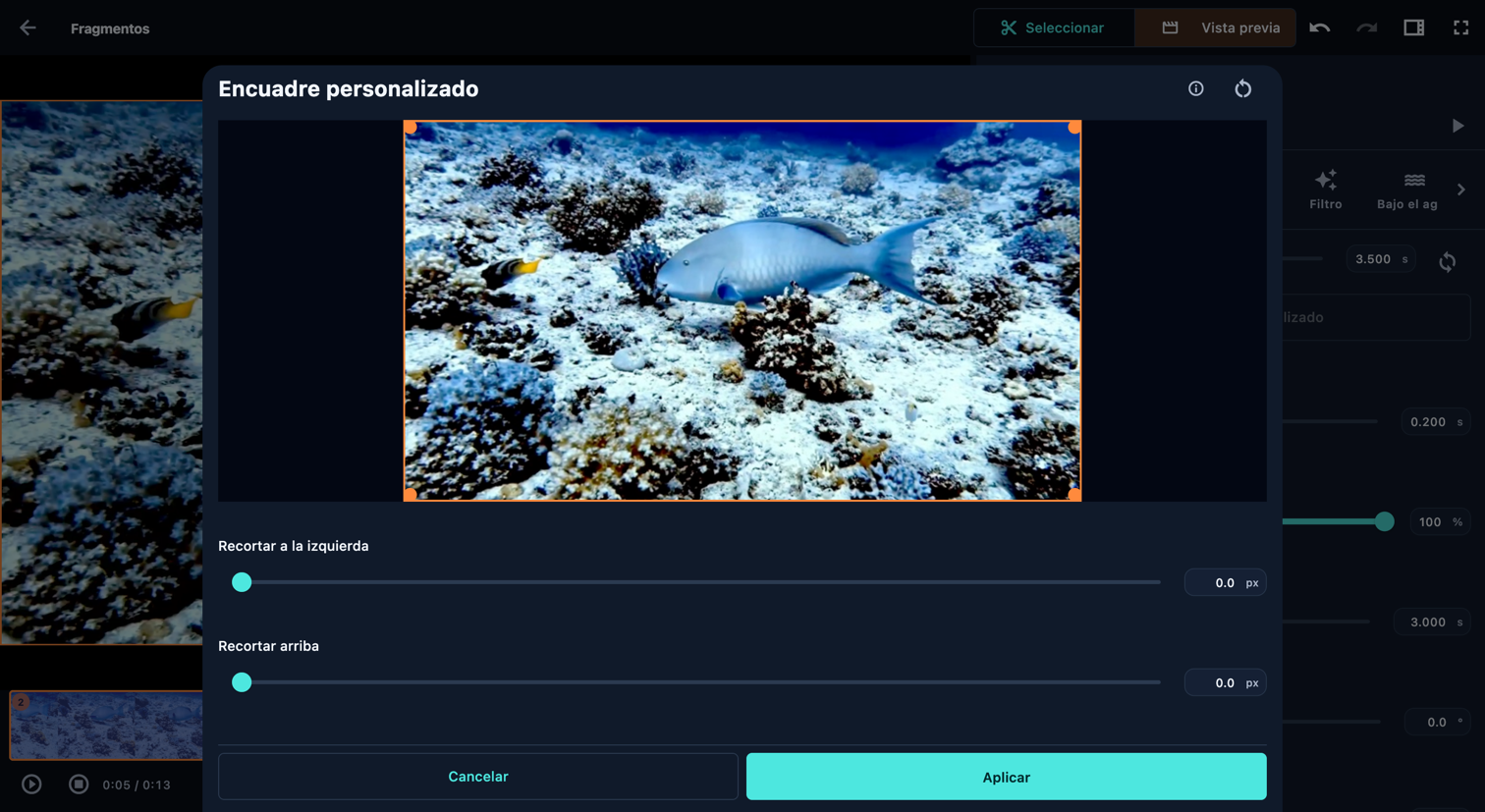Expand more effects with the right chevron
1485x812 pixels.
[x=1461, y=189]
